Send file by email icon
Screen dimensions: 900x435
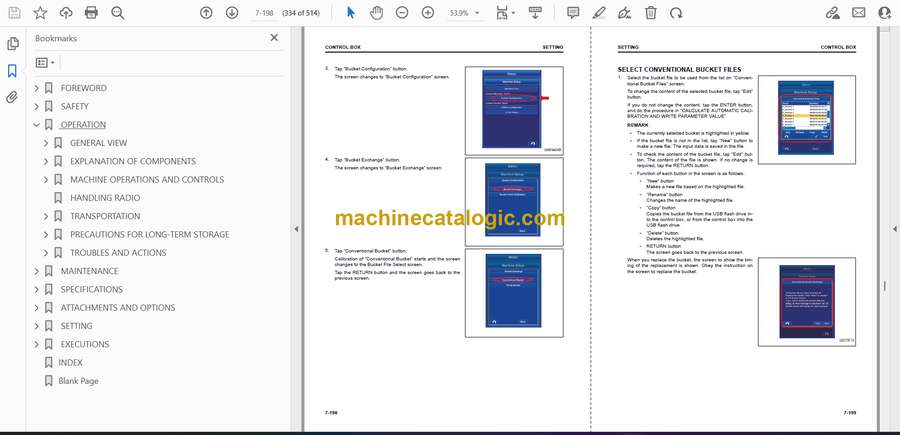click(859, 13)
